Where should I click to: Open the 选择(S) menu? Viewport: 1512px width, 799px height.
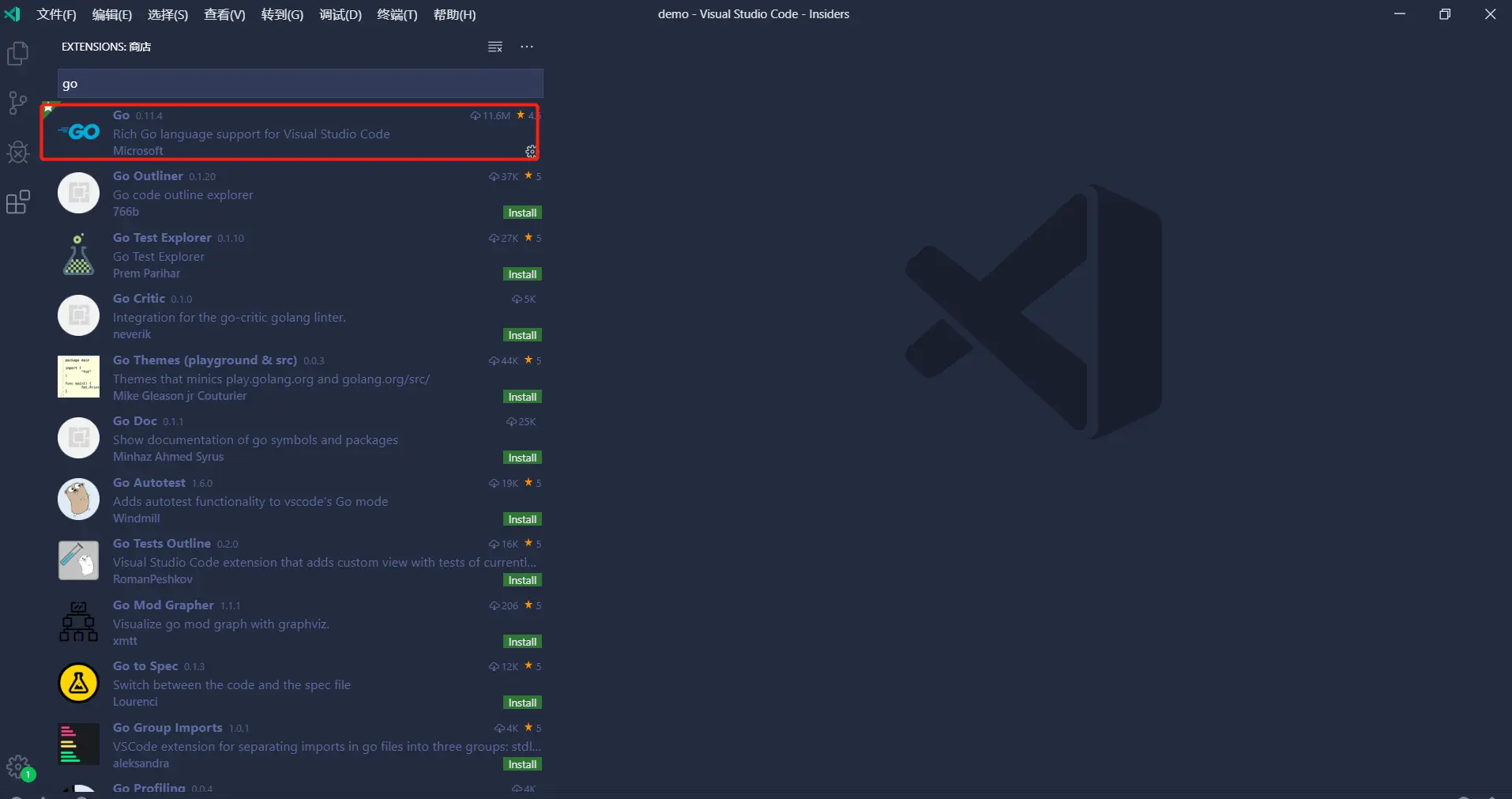click(x=168, y=15)
